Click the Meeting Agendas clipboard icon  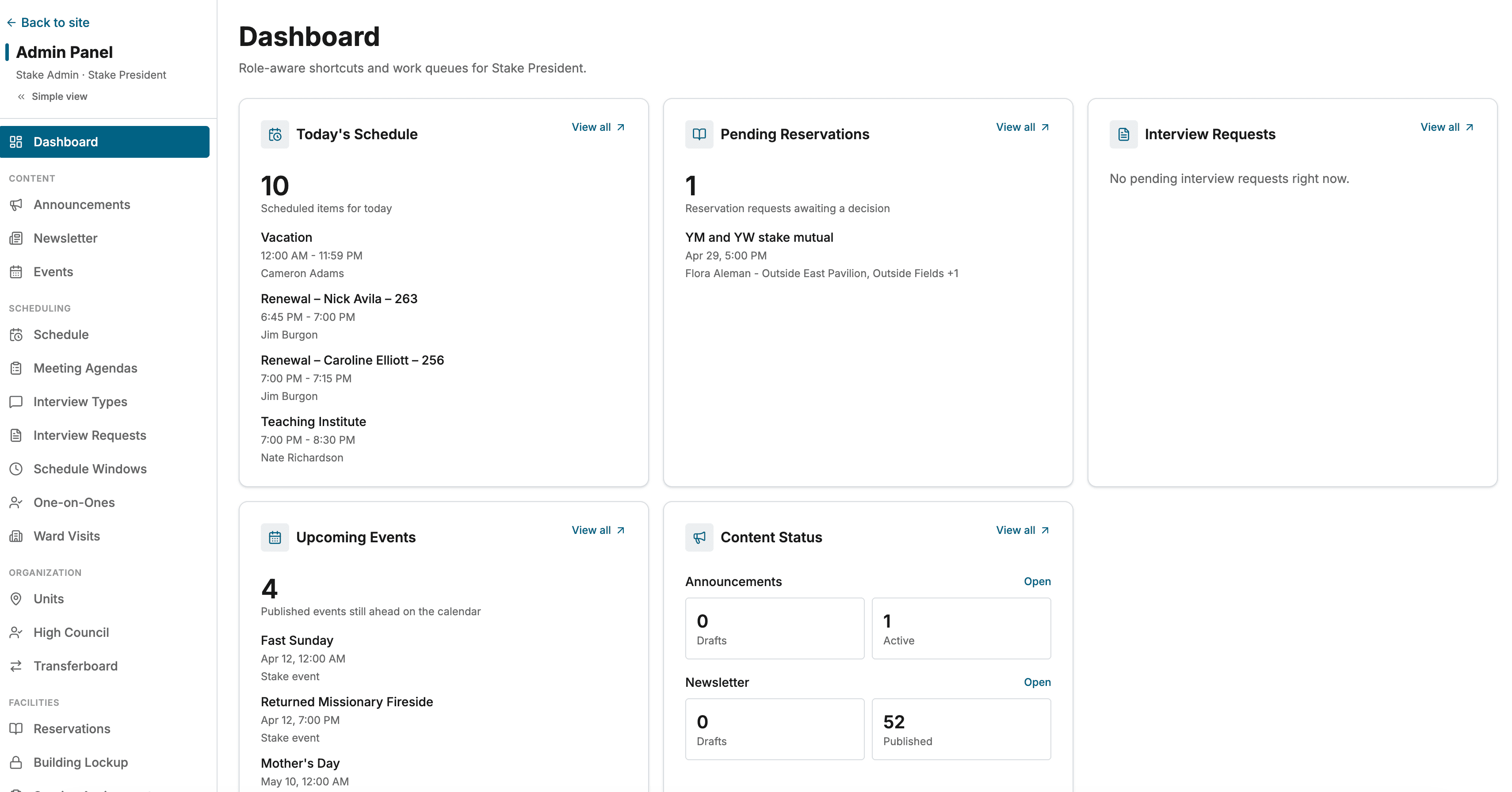16,368
